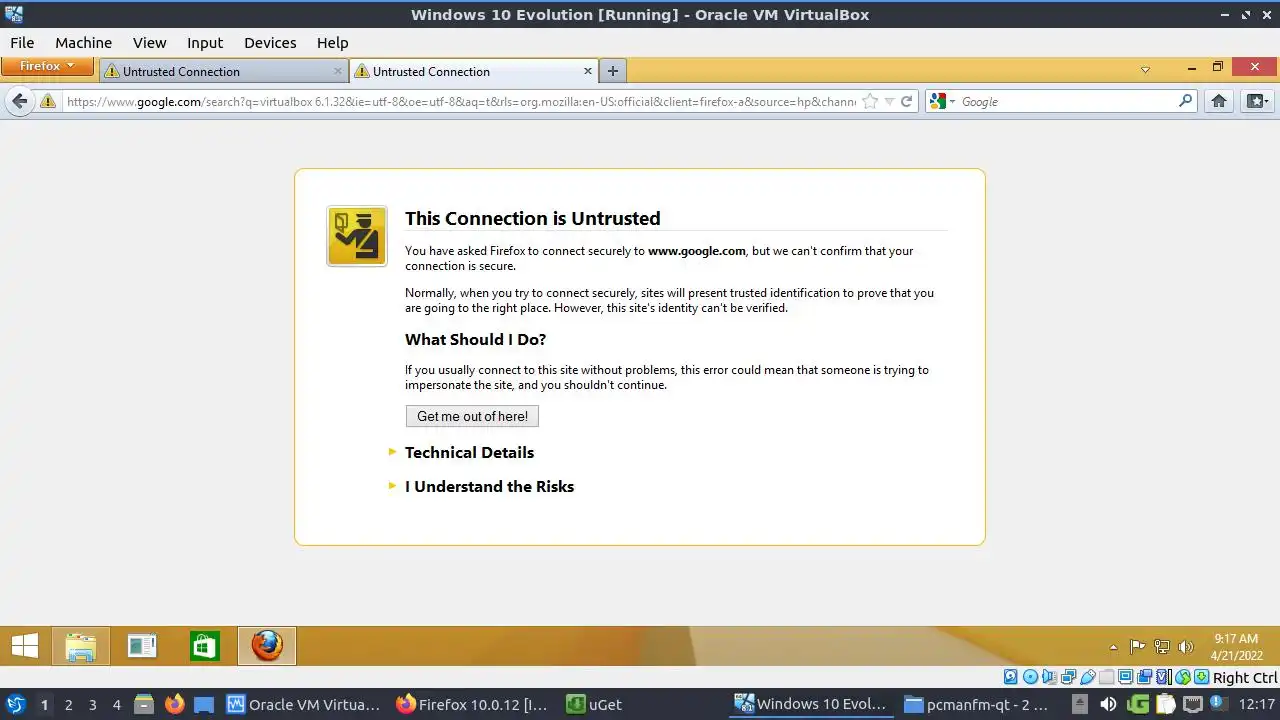Image resolution: width=1280 pixels, height=720 pixels.
Task: Click VirtualBox audio indicator icon
Action: tap(1049, 677)
